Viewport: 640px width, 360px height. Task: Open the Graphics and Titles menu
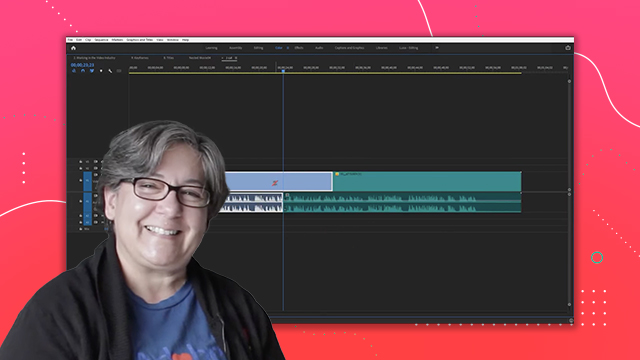[x=140, y=40]
